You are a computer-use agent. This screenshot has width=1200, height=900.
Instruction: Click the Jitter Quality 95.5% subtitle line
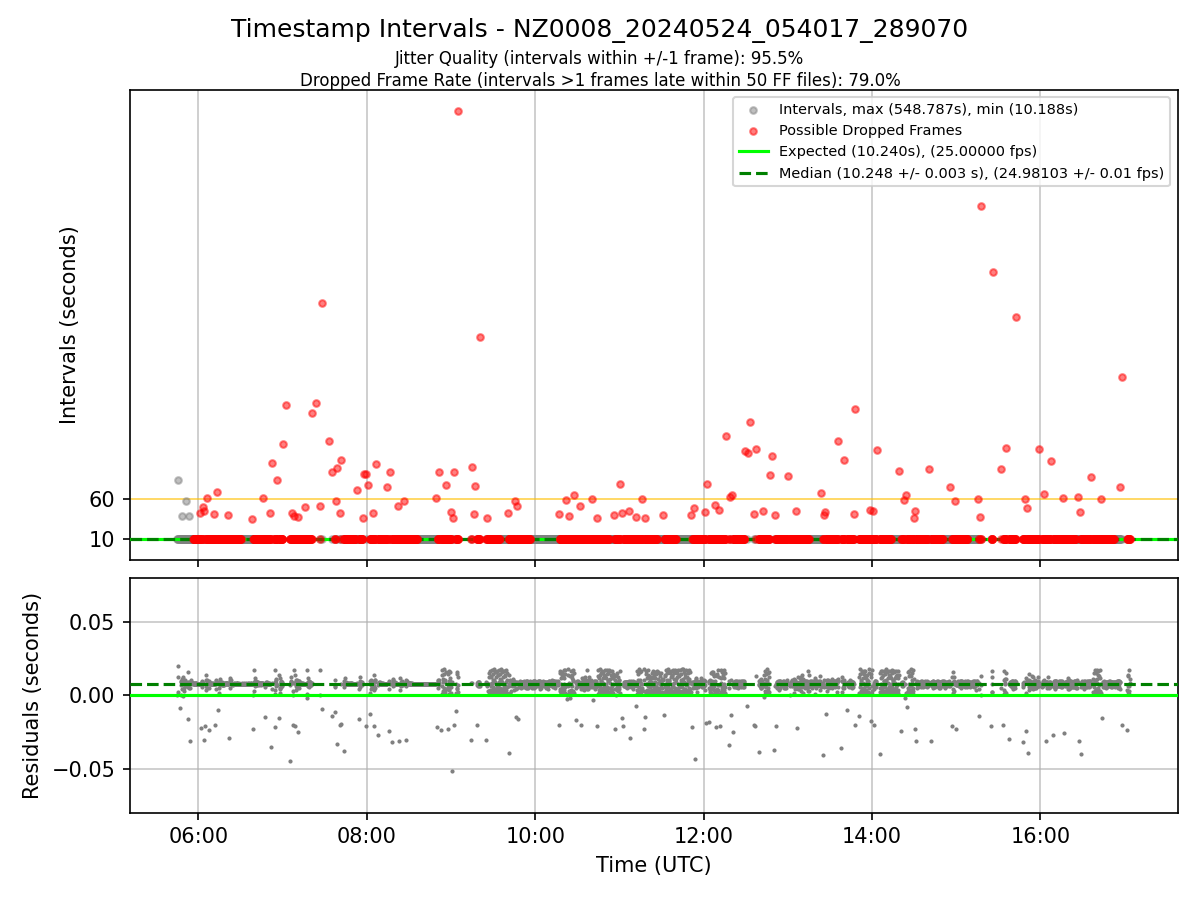pyautogui.click(x=599, y=58)
